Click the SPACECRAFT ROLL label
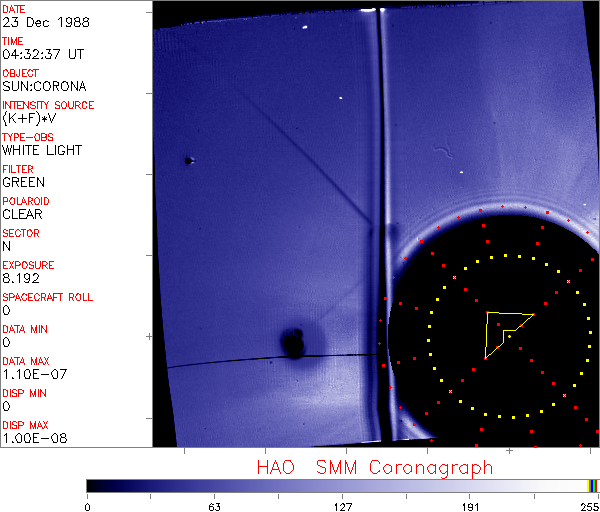The image size is (600, 512). click(x=48, y=297)
